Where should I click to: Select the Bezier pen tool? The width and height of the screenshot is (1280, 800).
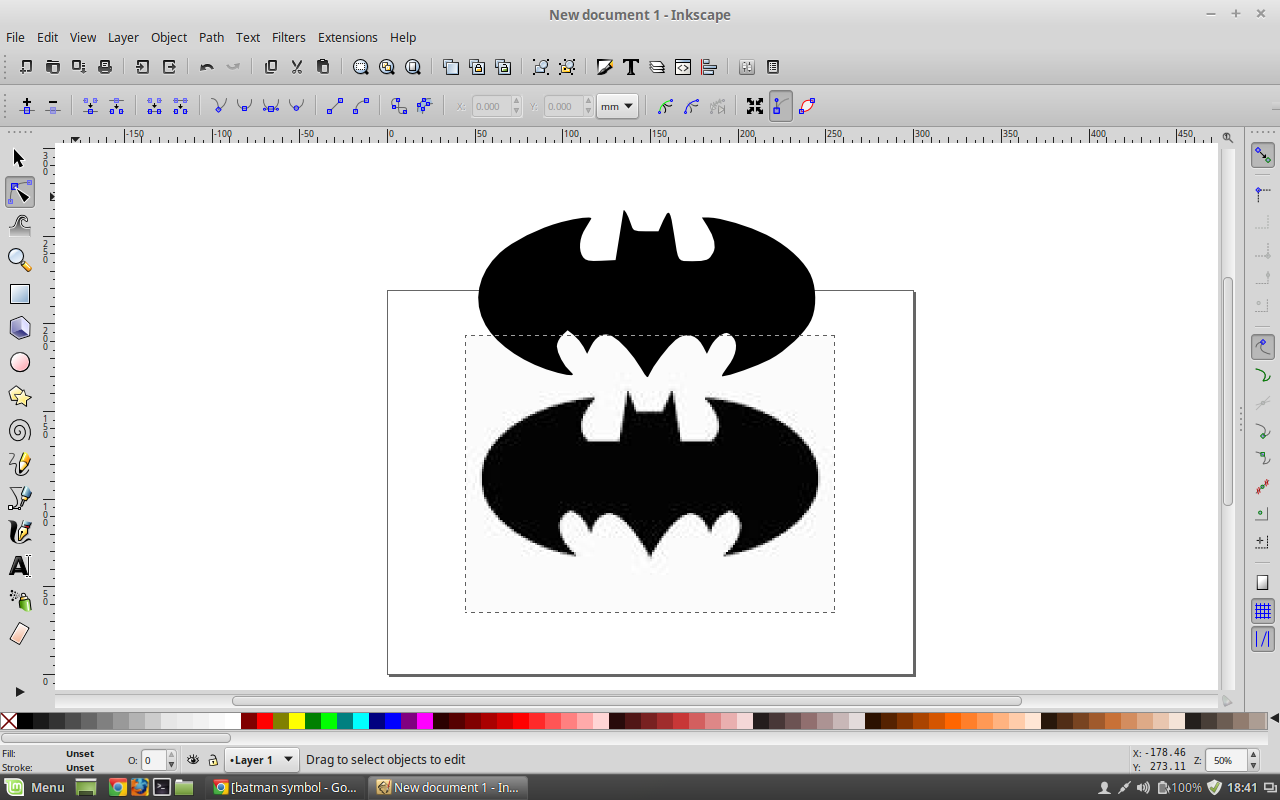(19, 498)
